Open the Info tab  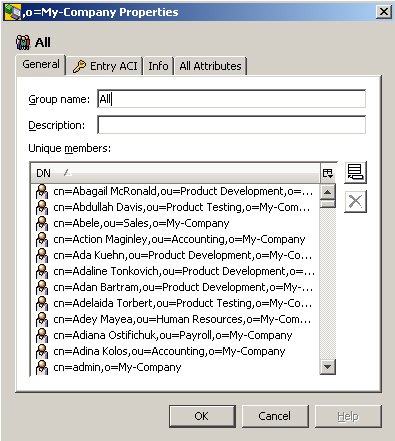coord(158,66)
